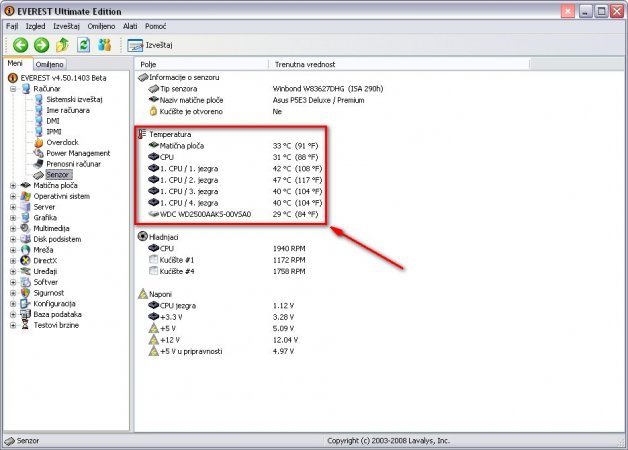Expand the Softver tree node
The height and width of the screenshot is (450, 628).
tap(13, 282)
